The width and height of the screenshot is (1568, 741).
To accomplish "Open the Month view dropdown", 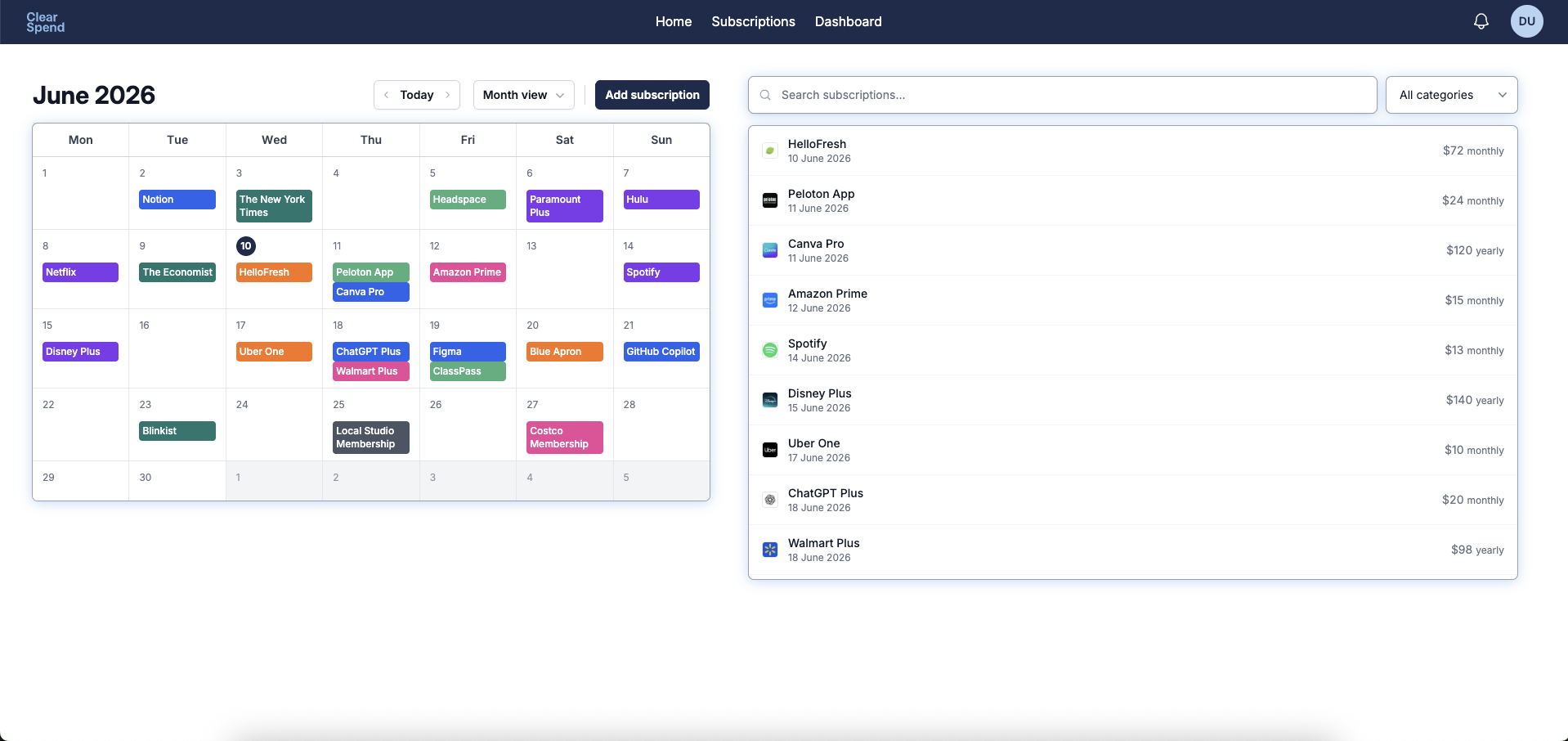I will (523, 95).
